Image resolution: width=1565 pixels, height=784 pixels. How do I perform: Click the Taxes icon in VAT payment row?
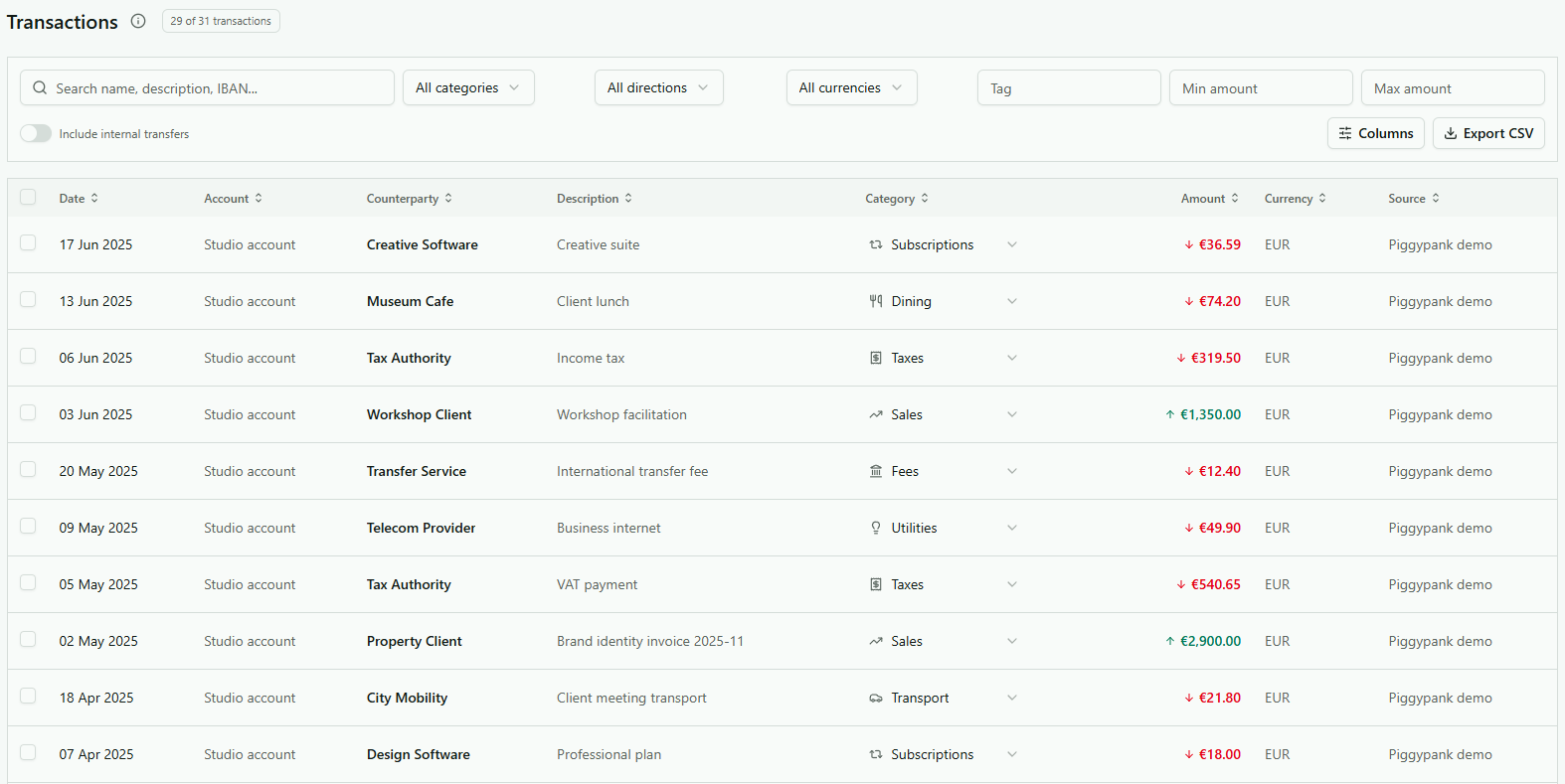pyautogui.click(x=876, y=584)
